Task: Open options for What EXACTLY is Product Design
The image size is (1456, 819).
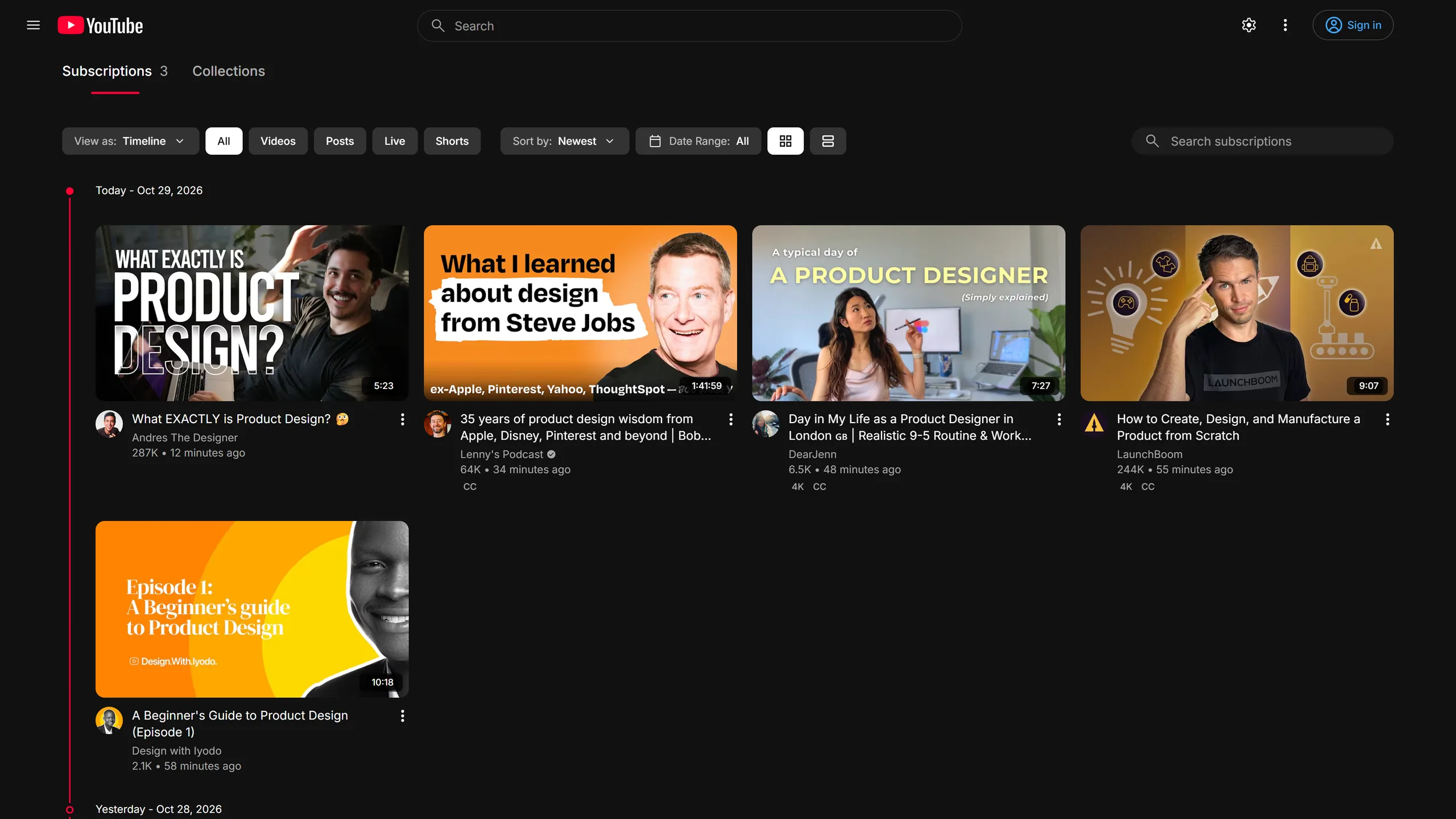Action: point(403,419)
